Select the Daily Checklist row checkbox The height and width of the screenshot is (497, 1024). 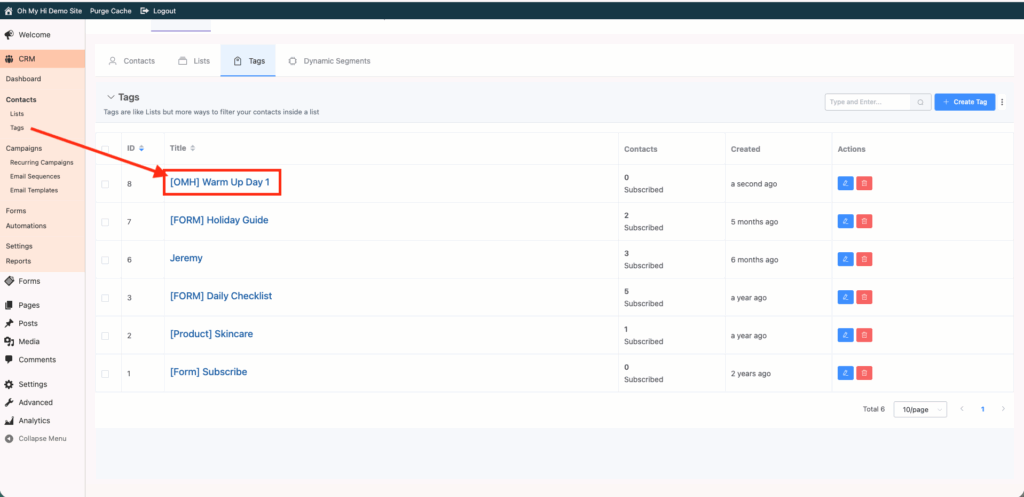105,297
